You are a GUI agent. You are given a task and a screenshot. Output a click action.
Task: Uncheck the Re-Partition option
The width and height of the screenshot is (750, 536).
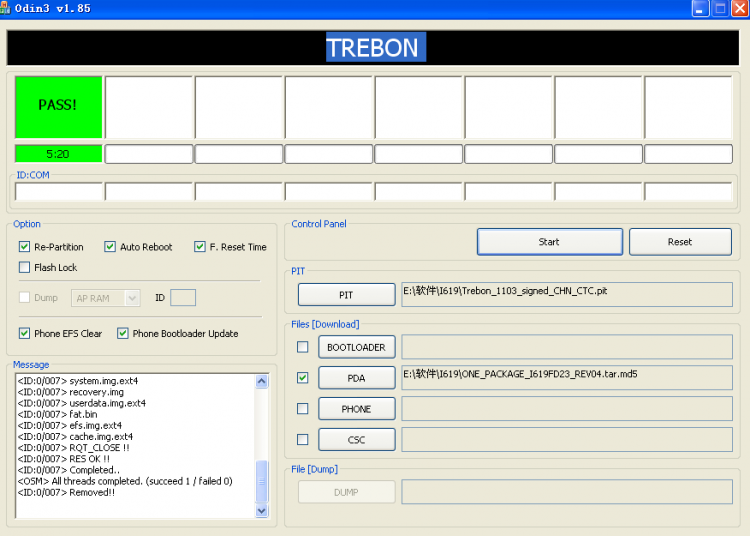click(25, 247)
